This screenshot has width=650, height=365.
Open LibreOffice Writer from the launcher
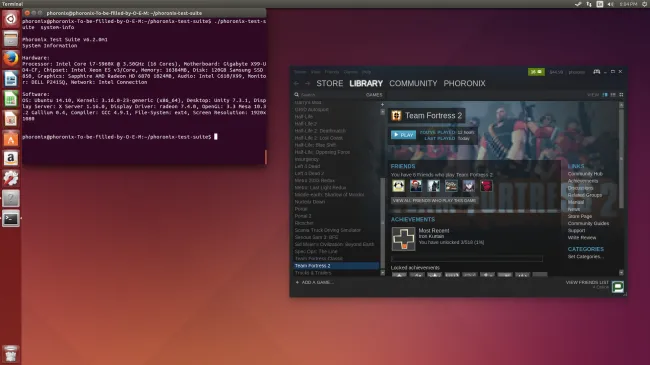click(11, 79)
